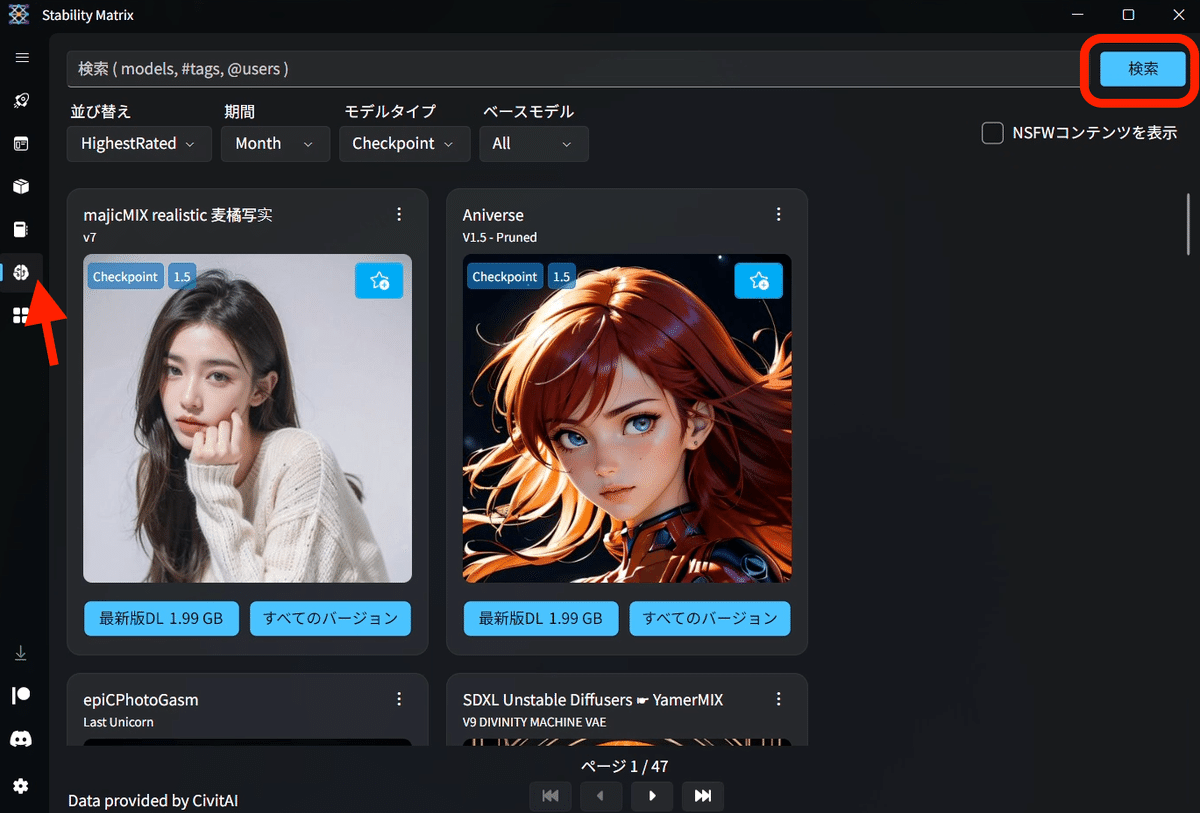Screen dimensions: 1200x813
Task: Favorite the Aniverse model with star button
Action: 759,281
